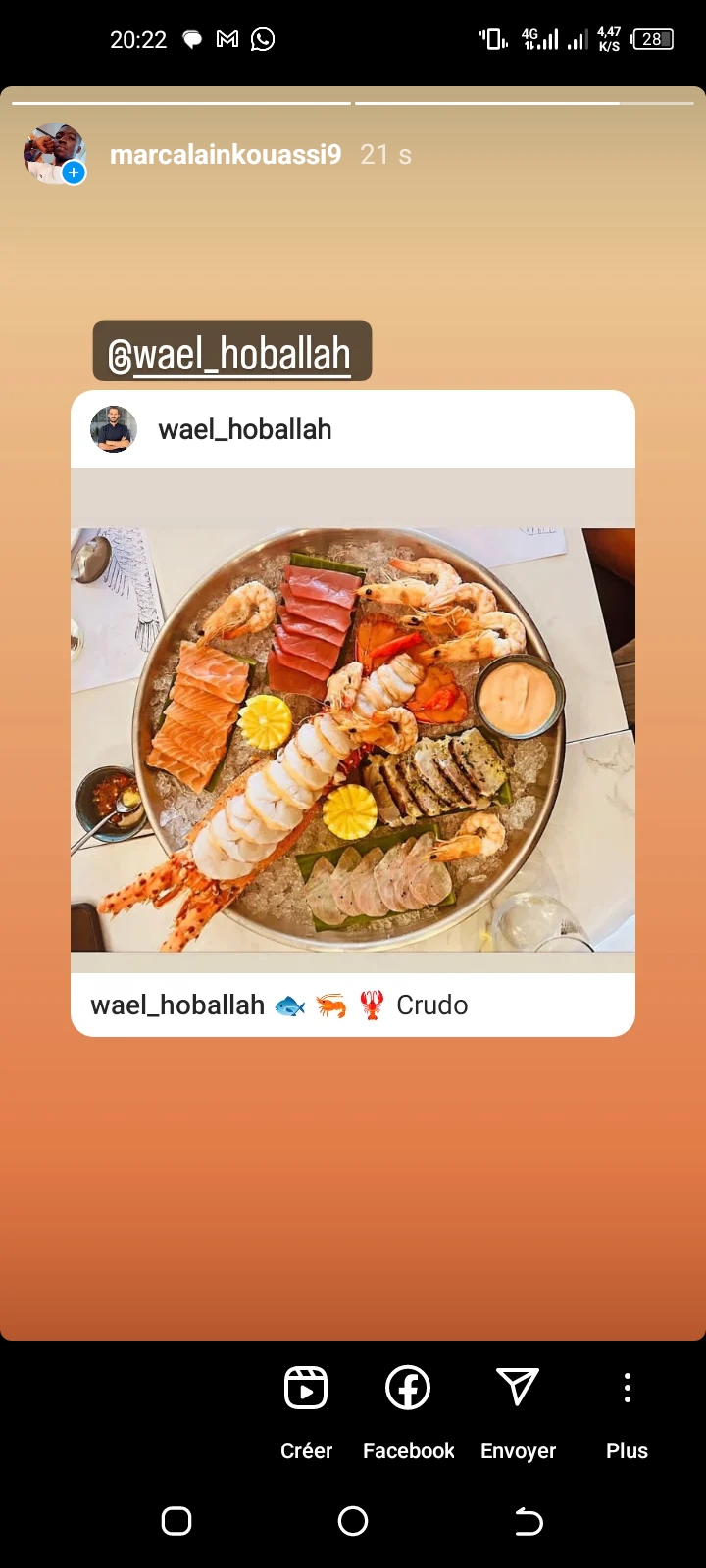Tap first story progress bar segment

[x=181, y=102]
